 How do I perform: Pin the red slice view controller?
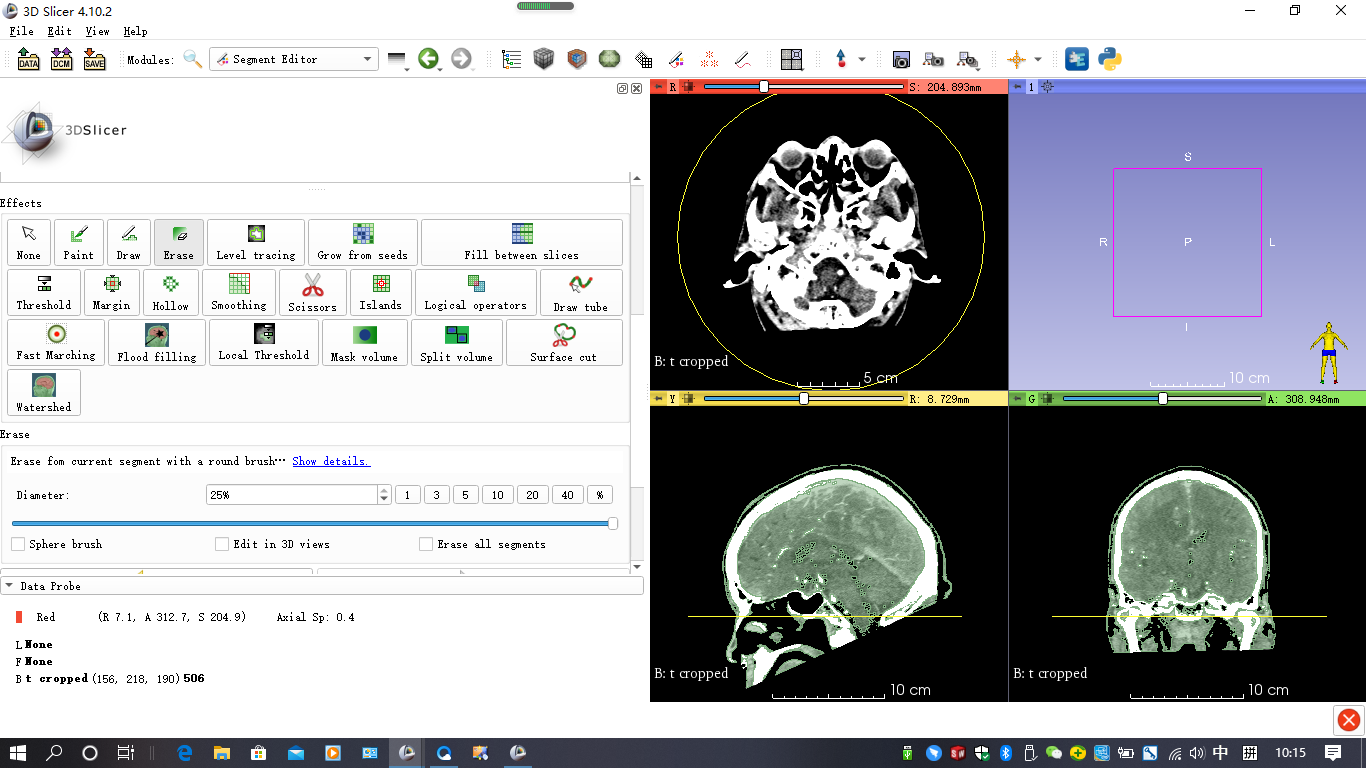[x=658, y=87]
